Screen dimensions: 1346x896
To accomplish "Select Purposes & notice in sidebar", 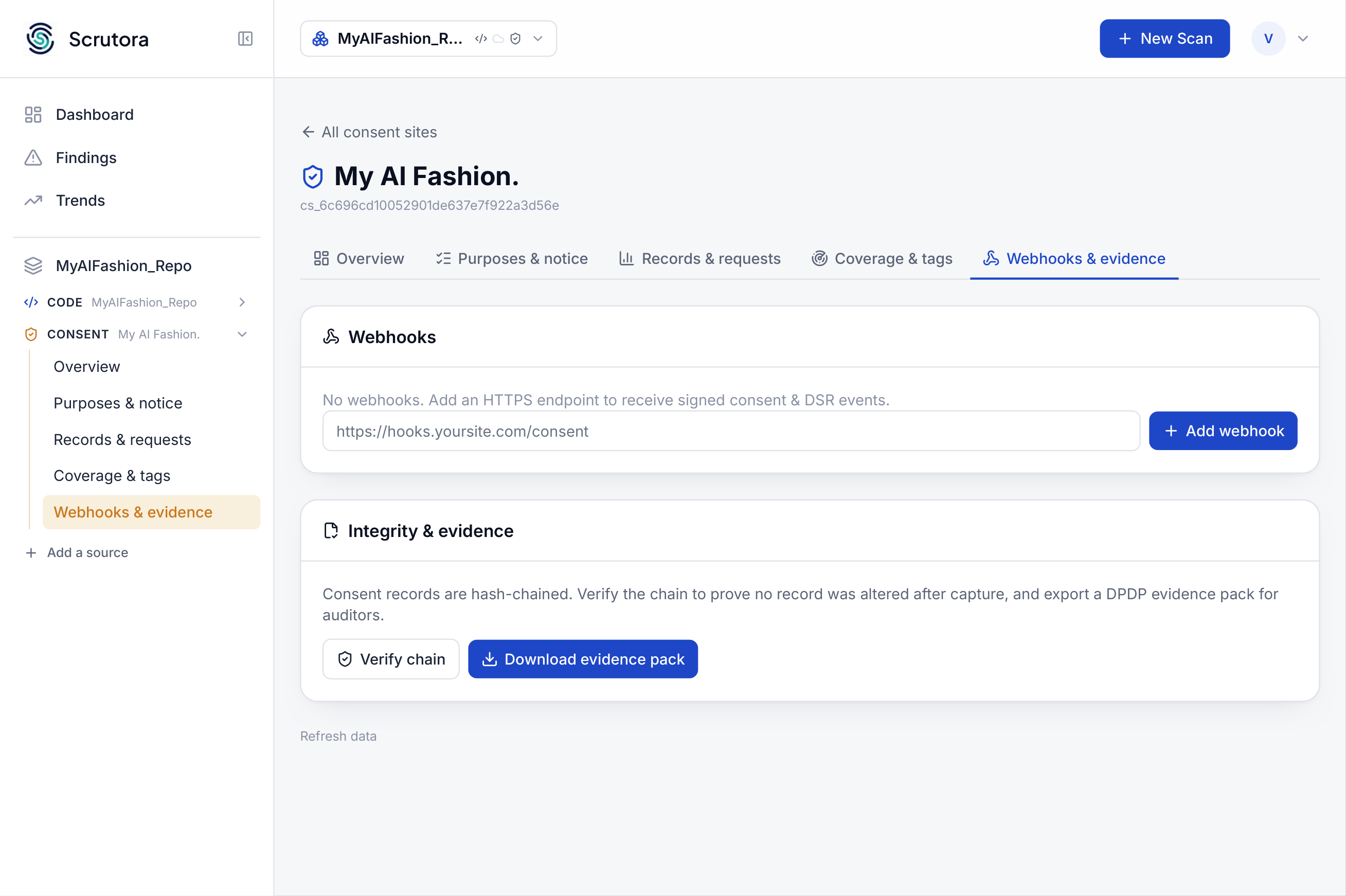I will (118, 403).
